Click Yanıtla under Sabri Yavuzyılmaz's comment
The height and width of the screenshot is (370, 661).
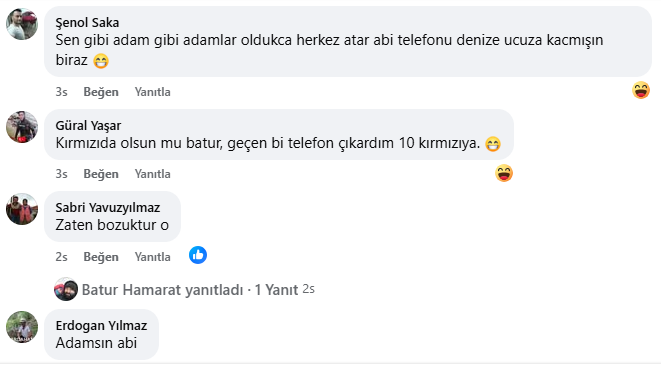tap(153, 257)
